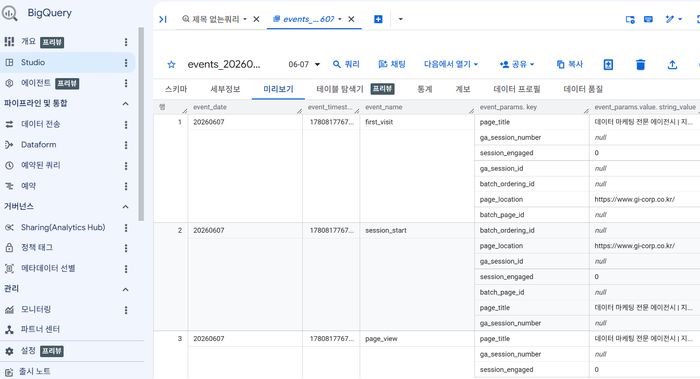700x379 pixels.
Task: Open options menu for 정책 태그
Action: pyautogui.click(x=126, y=248)
